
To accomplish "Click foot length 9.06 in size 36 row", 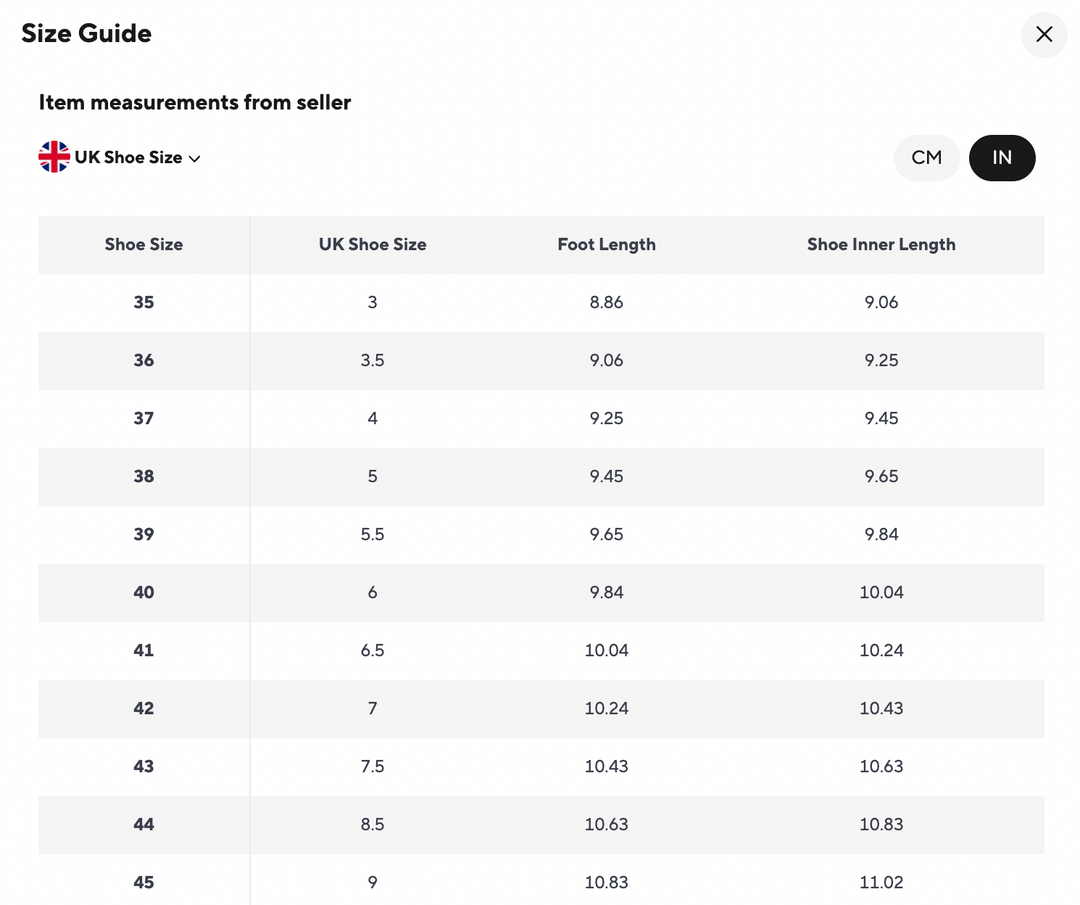I will pos(606,361).
